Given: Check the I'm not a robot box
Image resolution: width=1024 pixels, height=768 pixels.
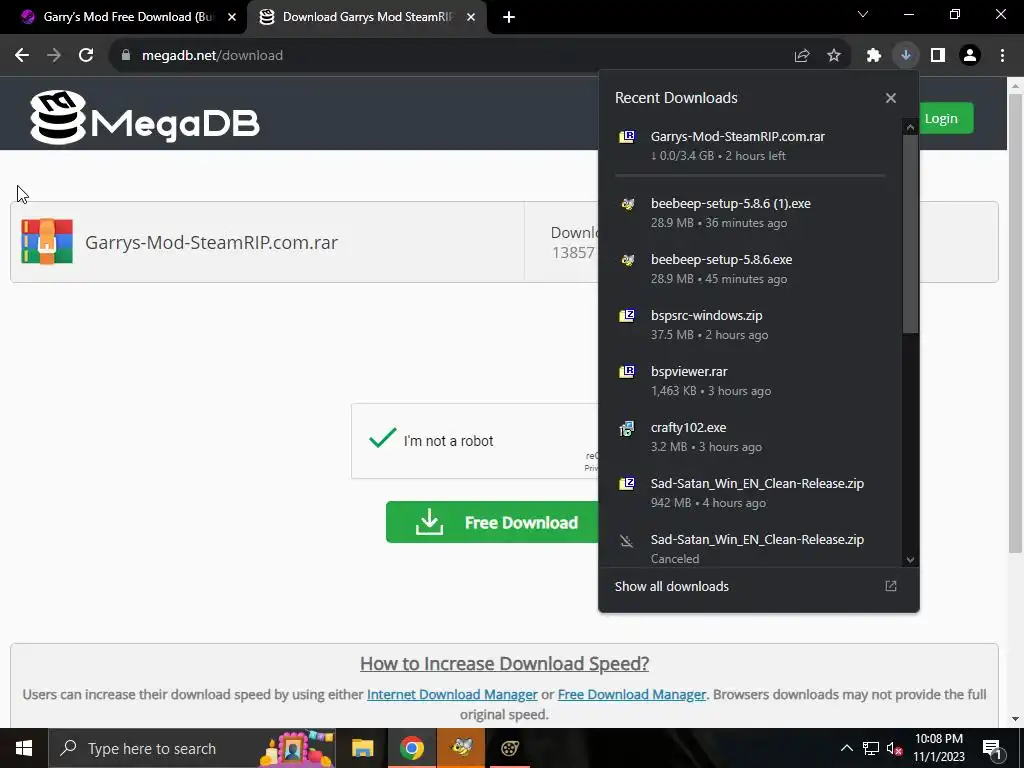Looking at the screenshot, I should (x=382, y=438).
